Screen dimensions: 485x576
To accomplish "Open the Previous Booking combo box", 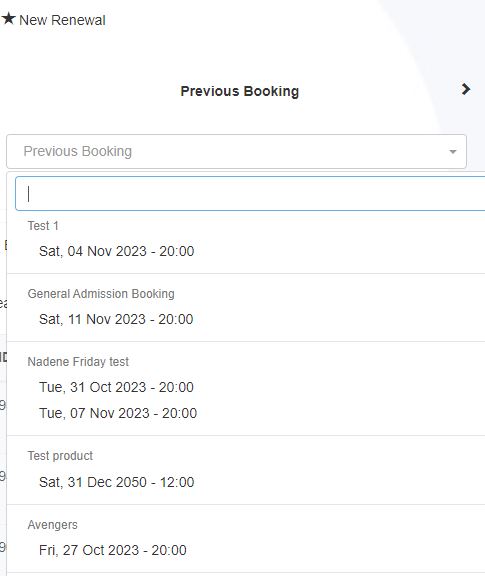I will coord(236,151).
